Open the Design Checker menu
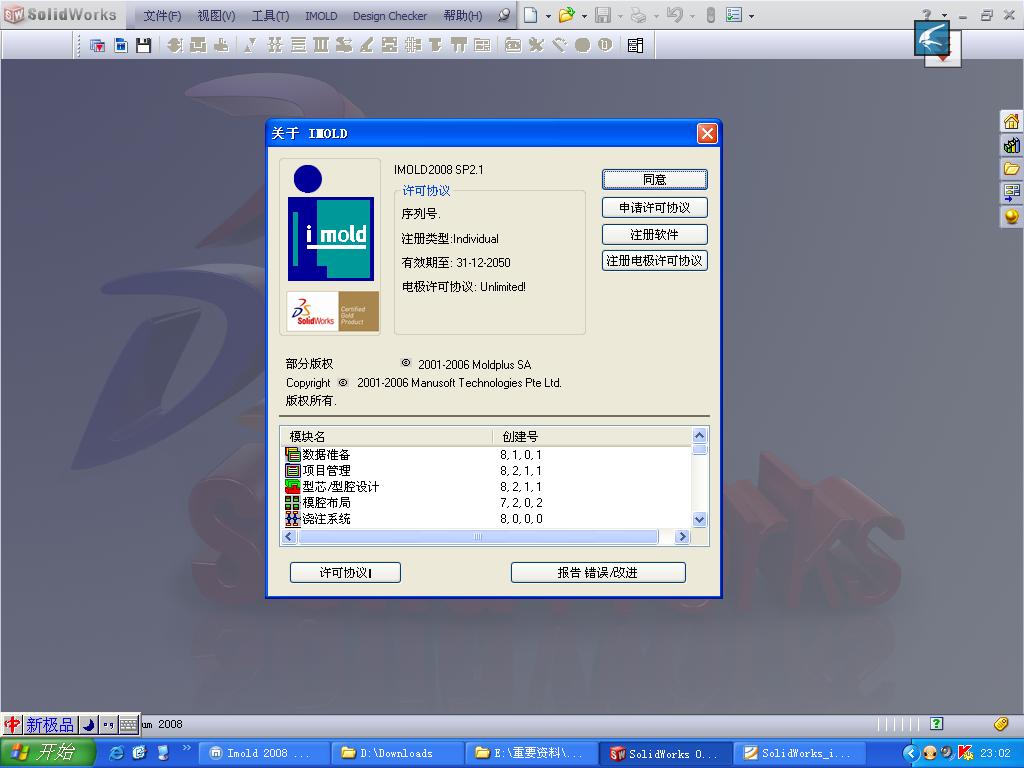Image resolution: width=1024 pixels, height=768 pixels. coord(390,16)
